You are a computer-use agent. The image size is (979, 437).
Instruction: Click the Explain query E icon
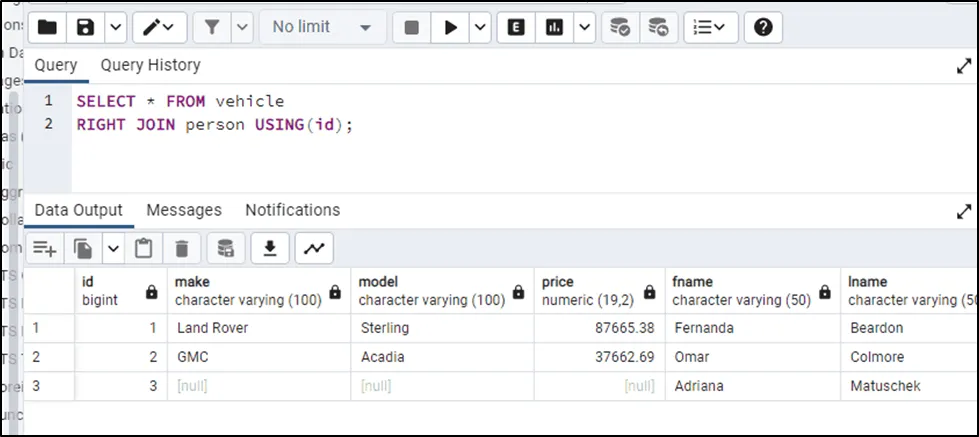(516, 28)
